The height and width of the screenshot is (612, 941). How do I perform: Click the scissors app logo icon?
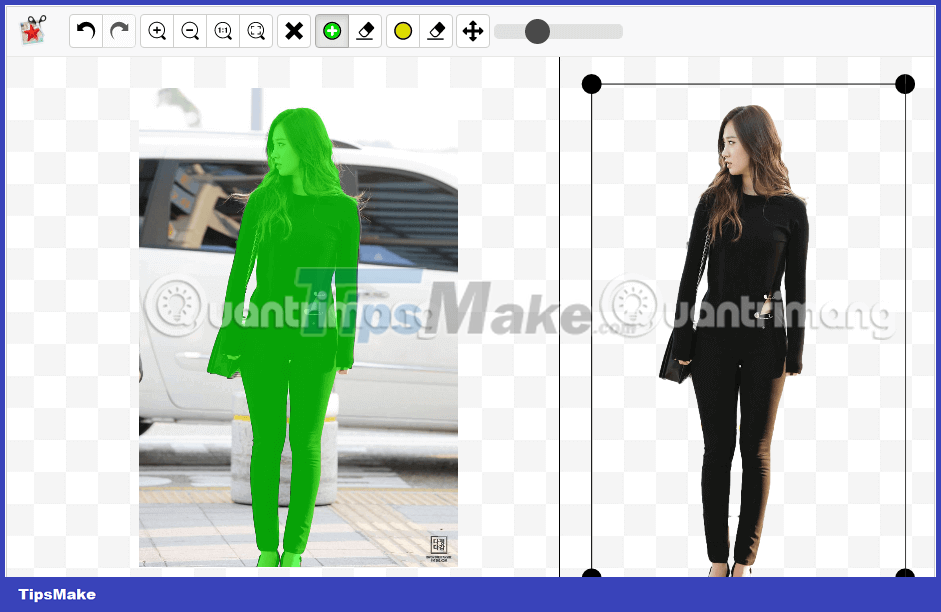coord(30,30)
